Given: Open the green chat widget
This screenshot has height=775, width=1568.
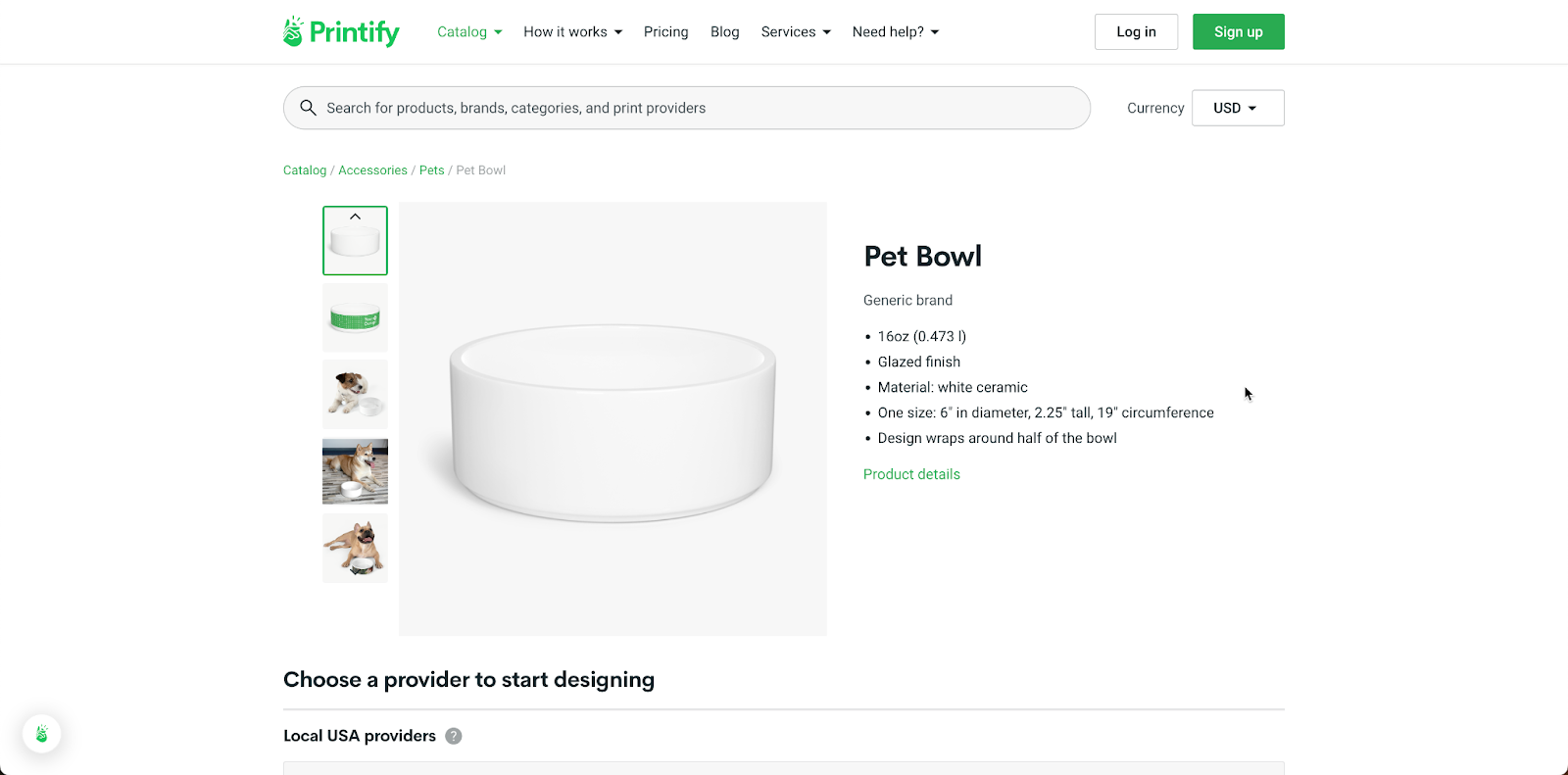Looking at the screenshot, I should (x=41, y=733).
